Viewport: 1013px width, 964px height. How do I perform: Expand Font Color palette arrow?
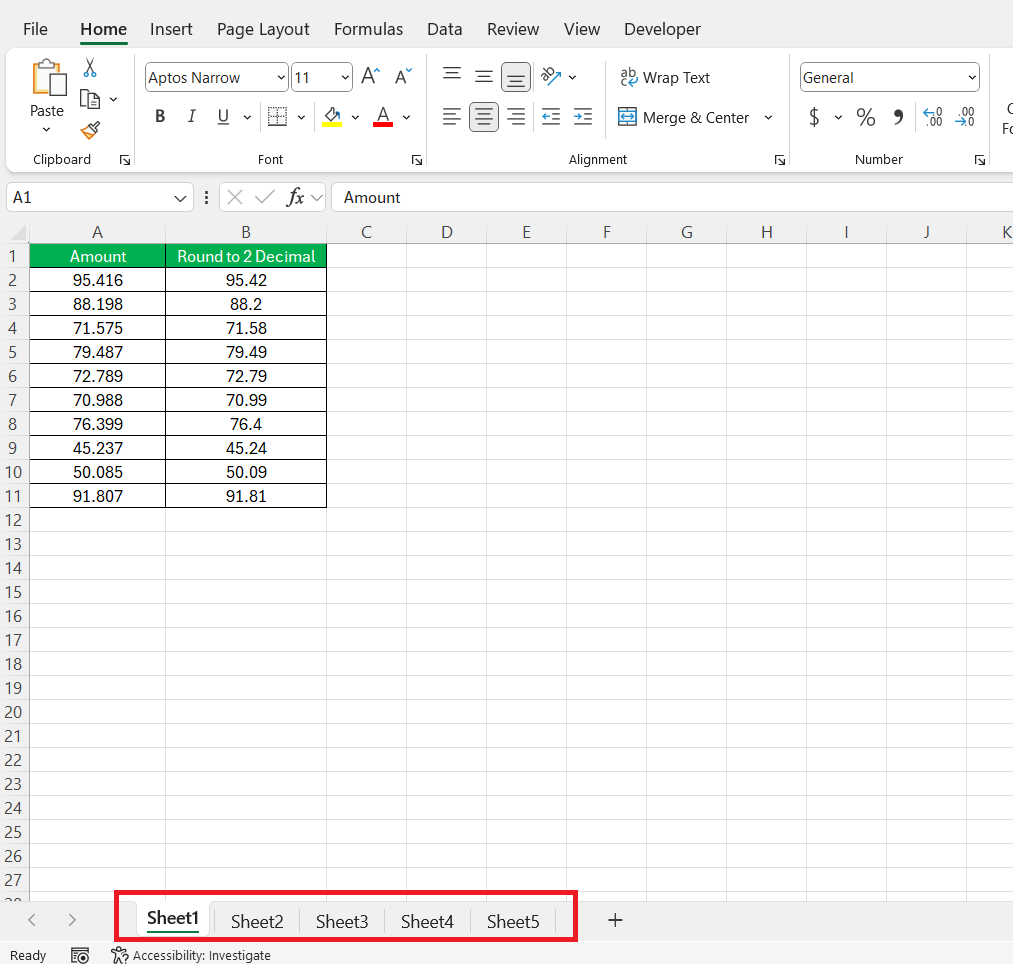coord(406,117)
